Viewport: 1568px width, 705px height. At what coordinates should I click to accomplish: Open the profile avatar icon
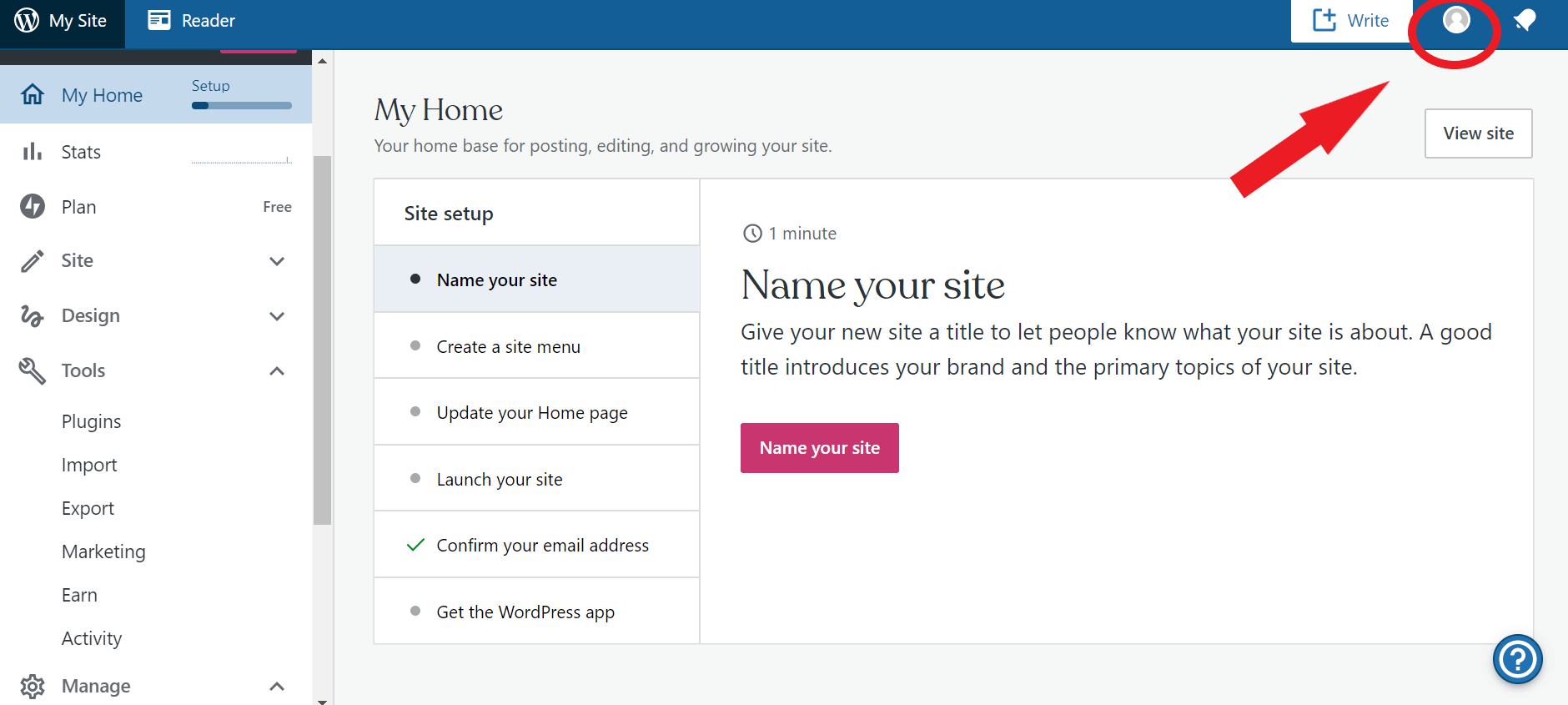pos(1456,19)
